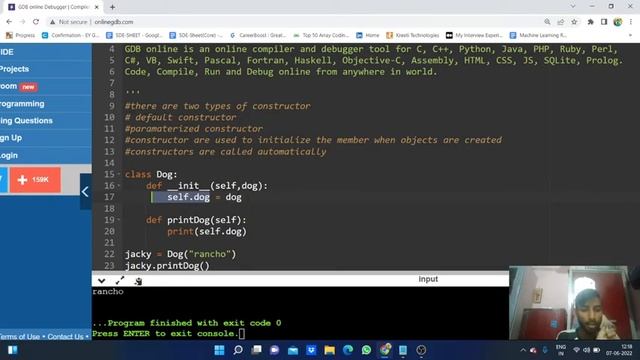Open the tab search dropdown arrow

click(573, 6)
